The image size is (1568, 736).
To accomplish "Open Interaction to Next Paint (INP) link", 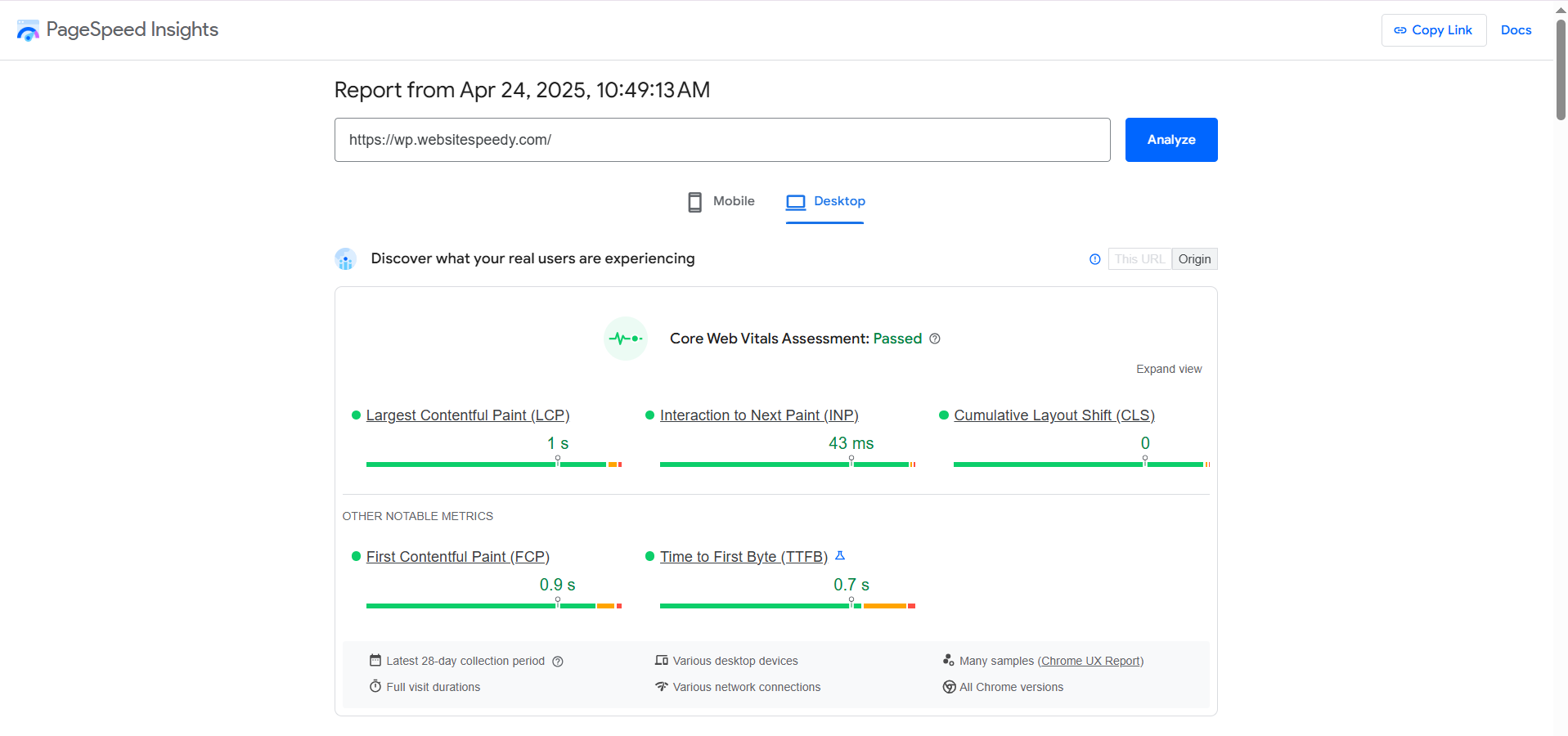I will pyautogui.click(x=759, y=415).
